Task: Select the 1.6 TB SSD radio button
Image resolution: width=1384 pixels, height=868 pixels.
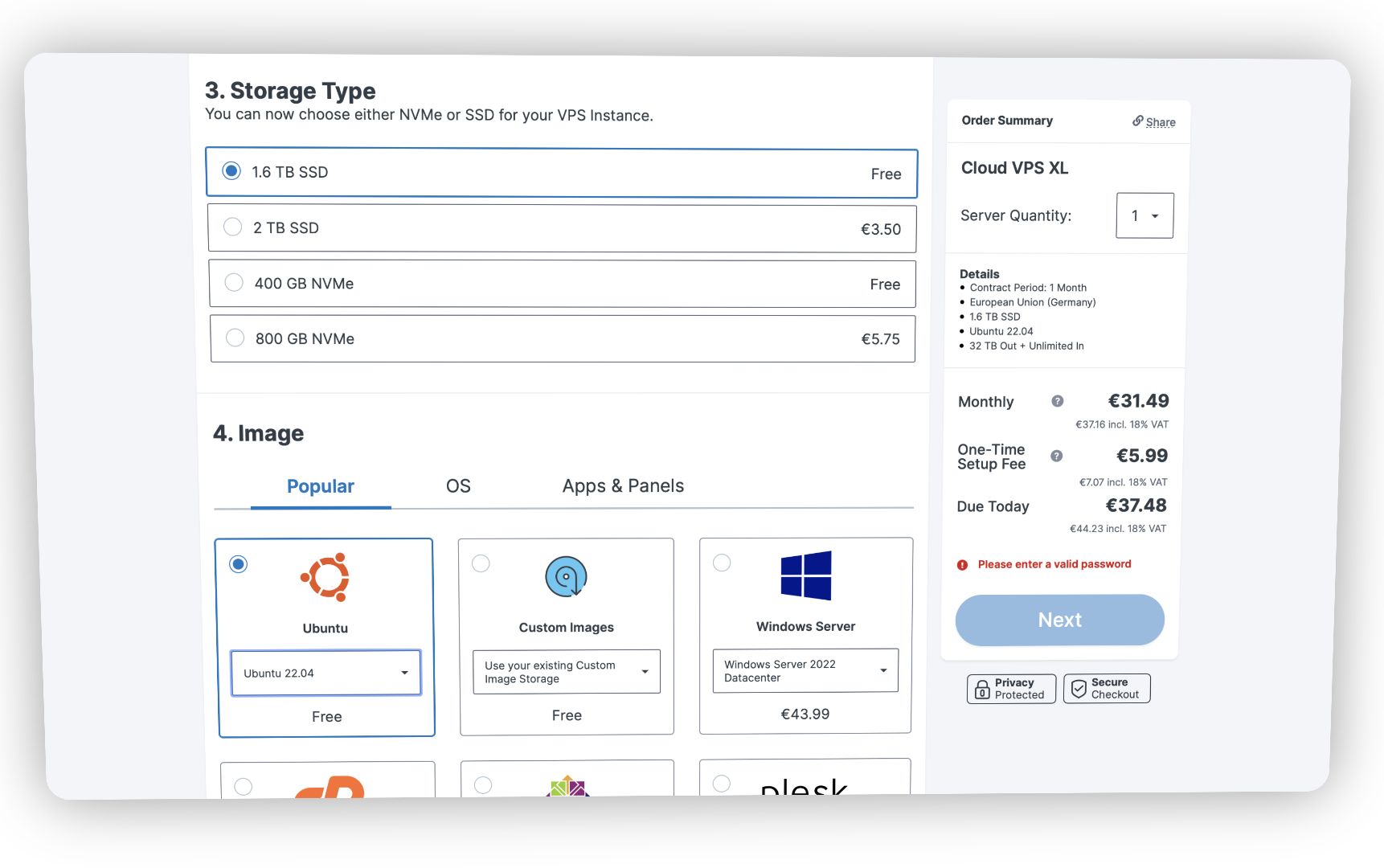Action: [231, 170]
